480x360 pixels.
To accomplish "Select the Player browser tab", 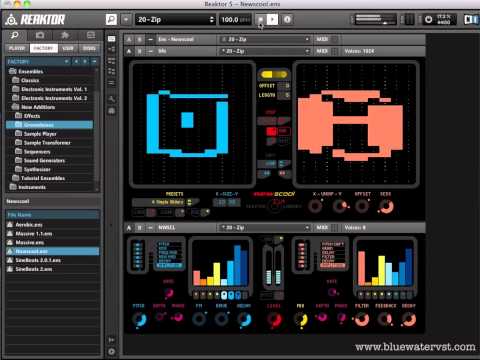I will tap(17, 48).
